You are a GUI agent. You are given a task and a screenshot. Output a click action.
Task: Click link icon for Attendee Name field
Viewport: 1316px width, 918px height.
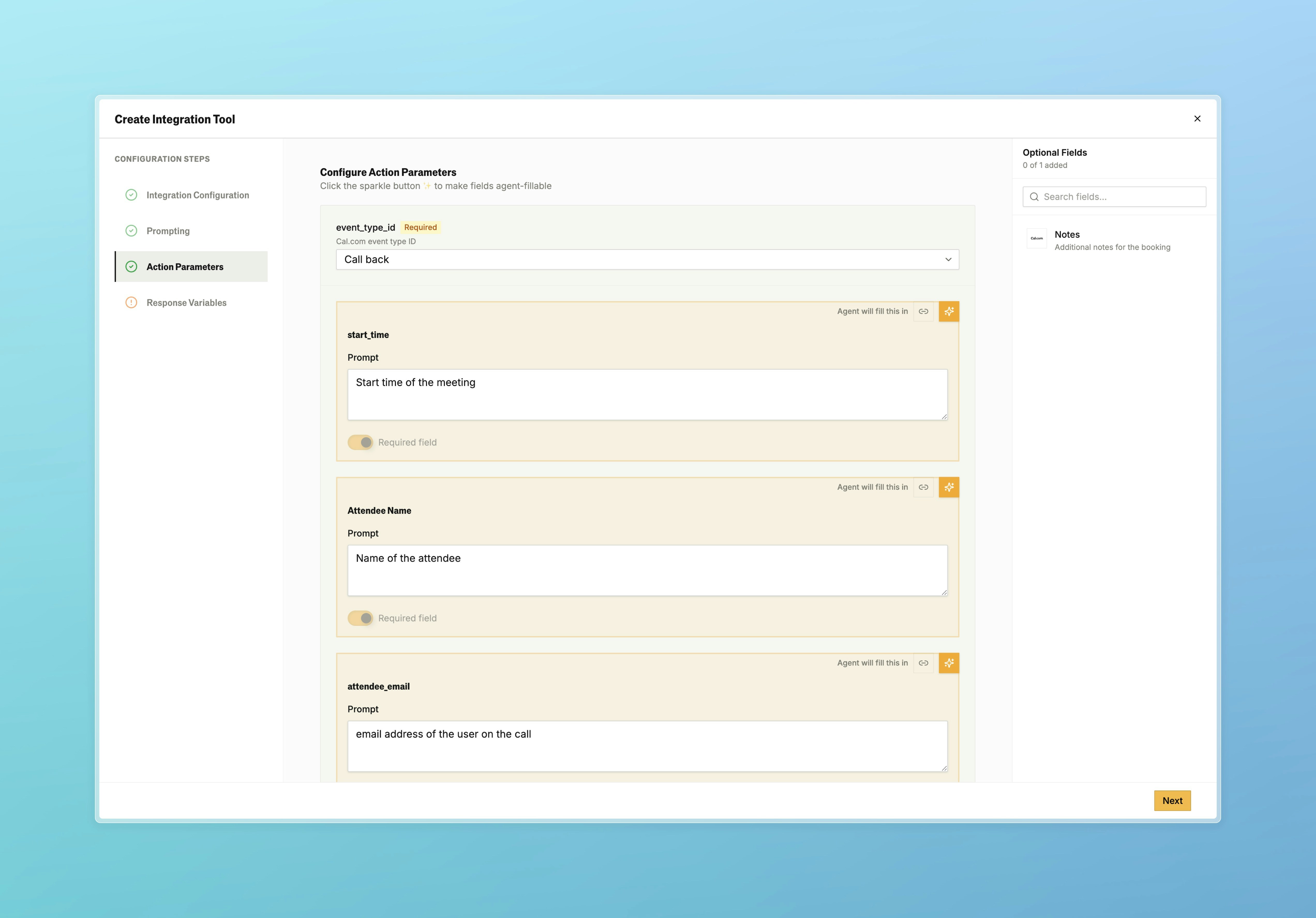(923, 487)
